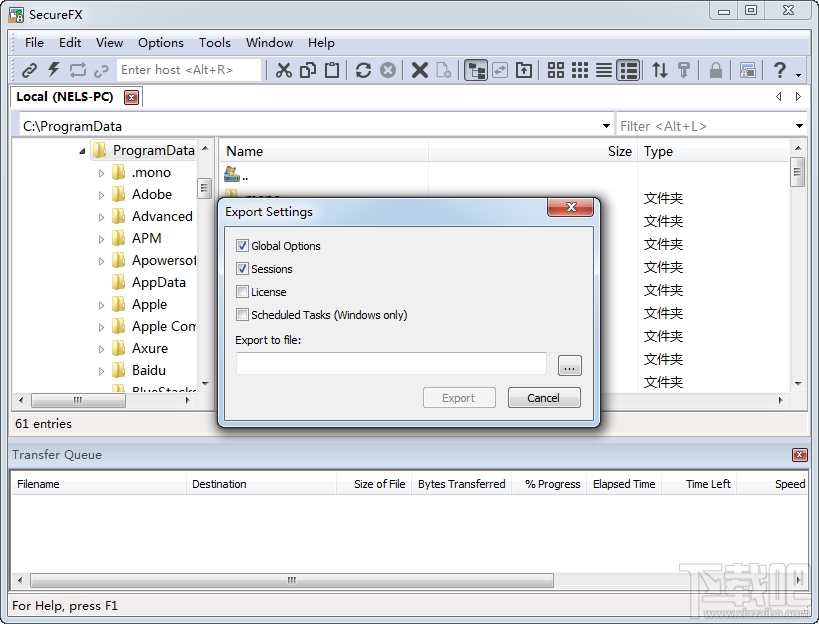This screenshot has width=819, height=624.
Task: Open the Tools menu
Action: (214, 43)
